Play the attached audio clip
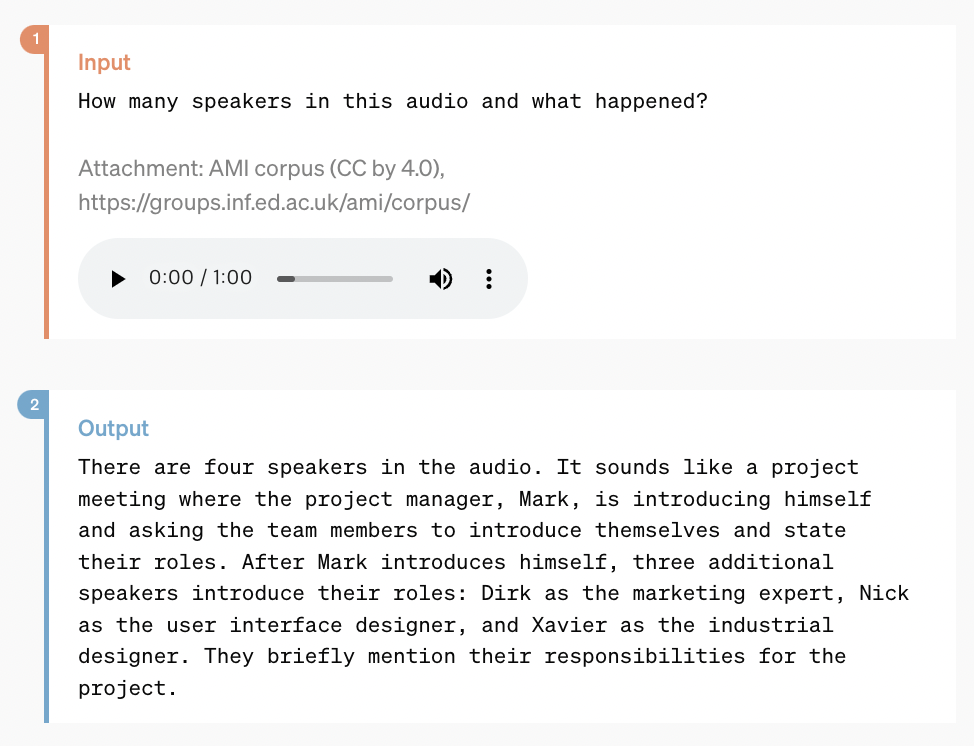974x746 pixels. pos(118,279)
